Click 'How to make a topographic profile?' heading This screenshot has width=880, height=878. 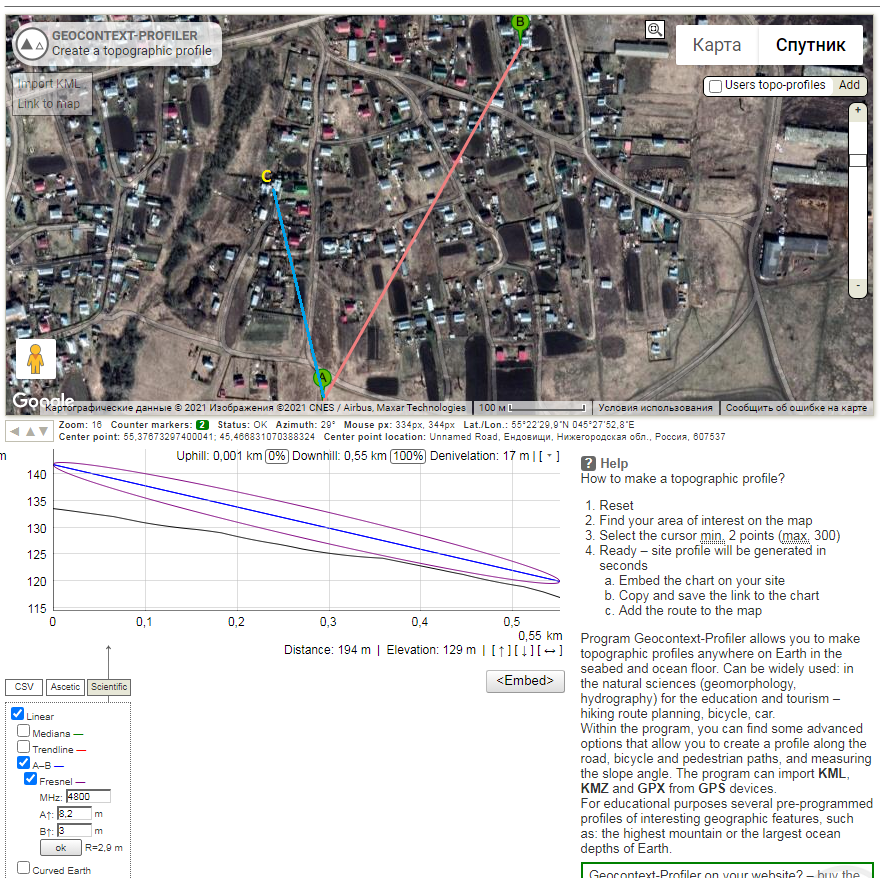pos(682,478)
